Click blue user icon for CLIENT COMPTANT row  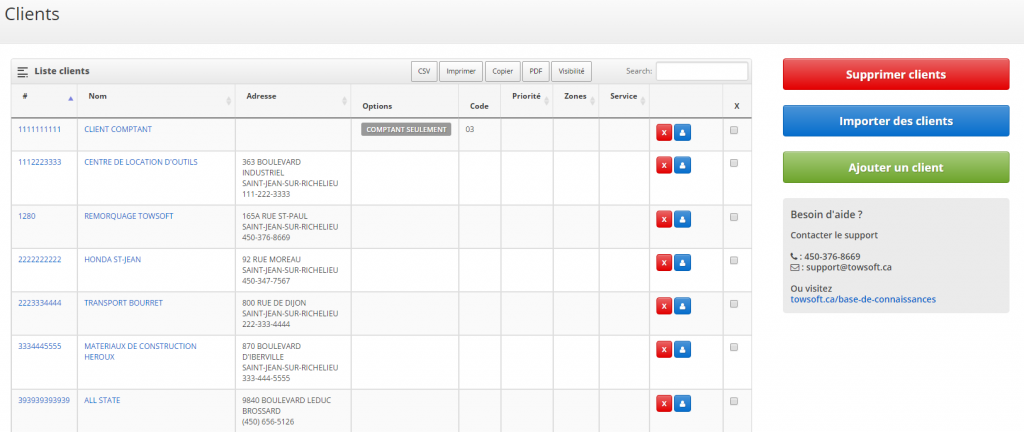point(682,132)
